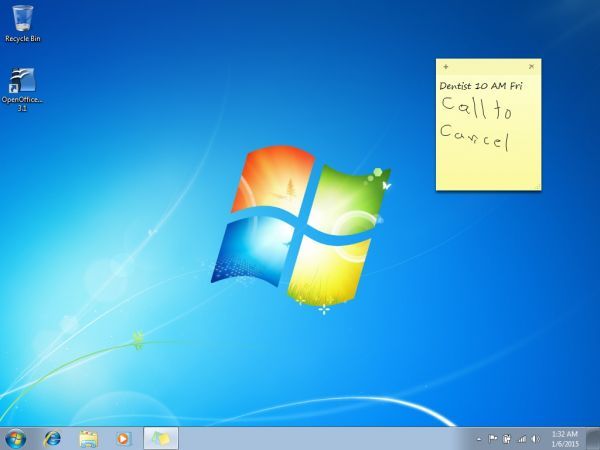The width and height of the screenshot is (600, 450).
Task: Open the network signal tray icon
Action: pos(522,439)
